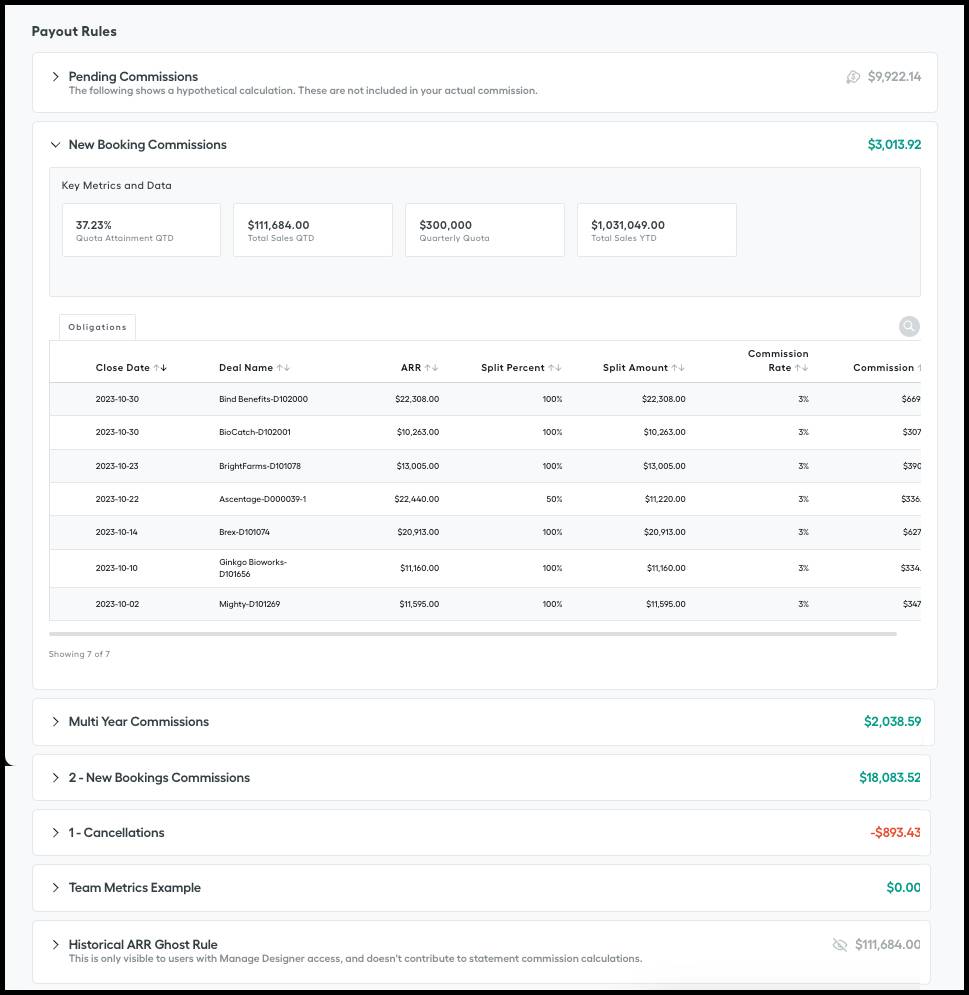
Task: Click the Mighty-D101269 deal name
Action: click(x=249, y=604)
